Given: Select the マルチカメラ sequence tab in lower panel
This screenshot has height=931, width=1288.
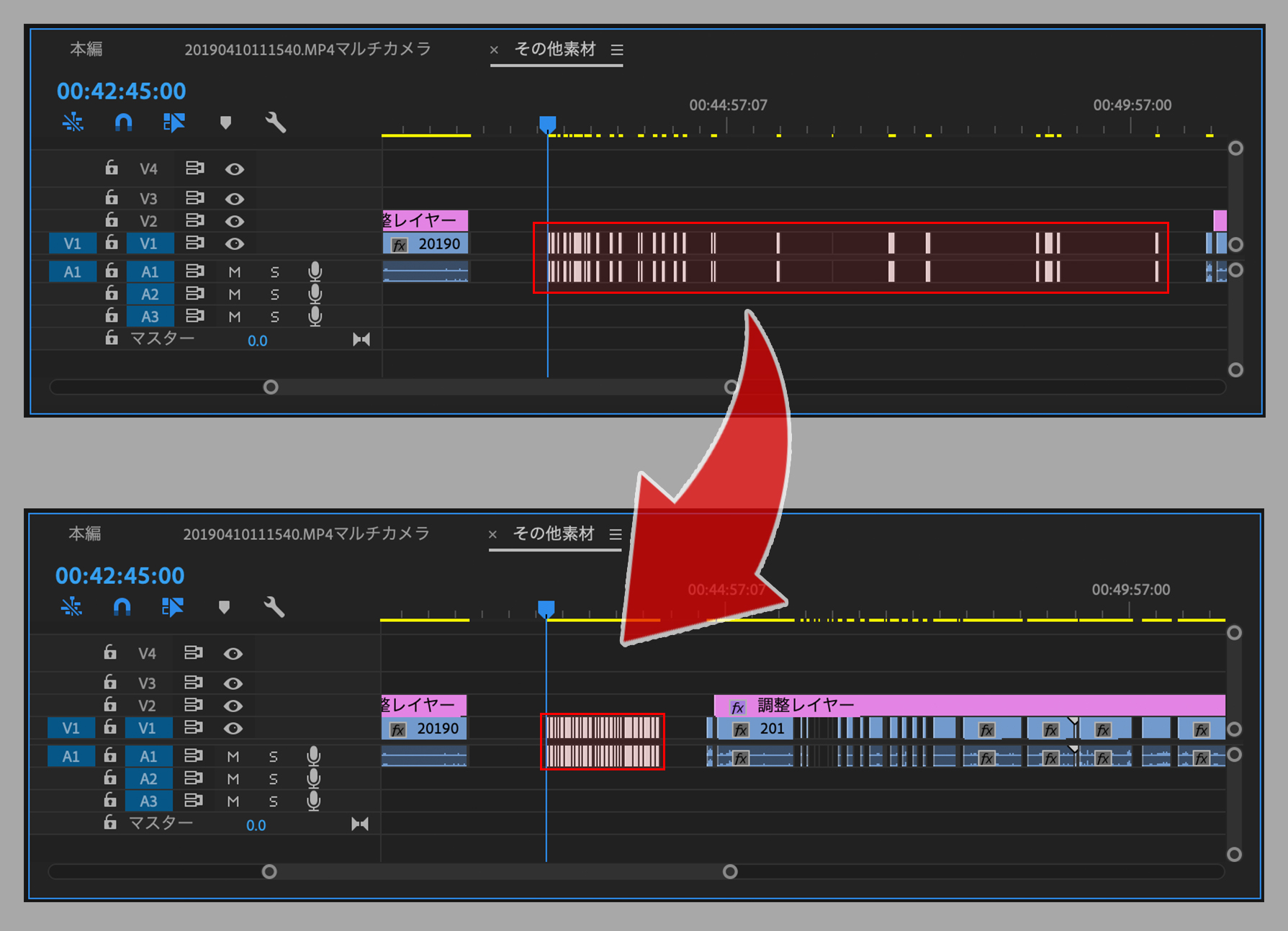Looking at the screenshot, I should tap(306, 534).
